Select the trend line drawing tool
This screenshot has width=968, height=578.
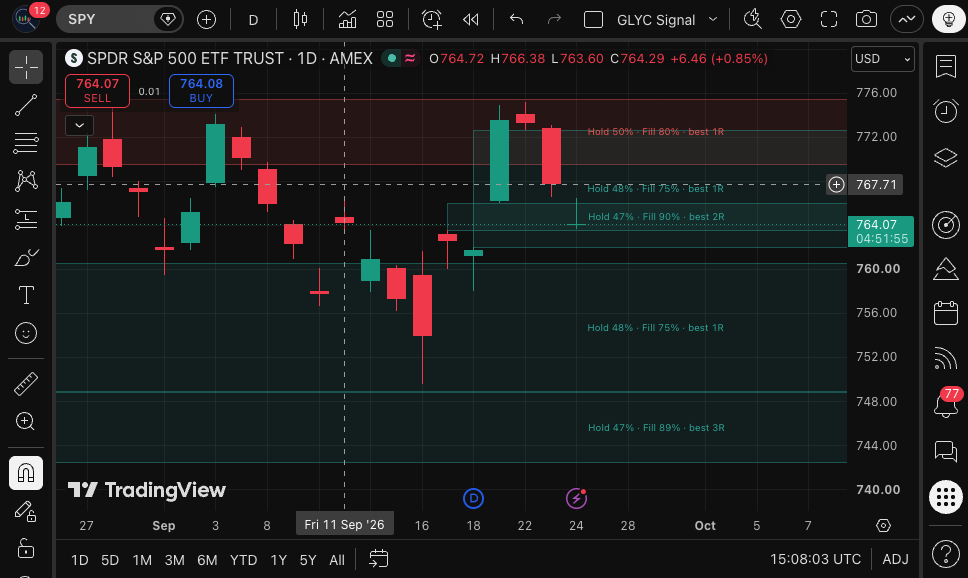pyautogui.click(x=26, y=105)
